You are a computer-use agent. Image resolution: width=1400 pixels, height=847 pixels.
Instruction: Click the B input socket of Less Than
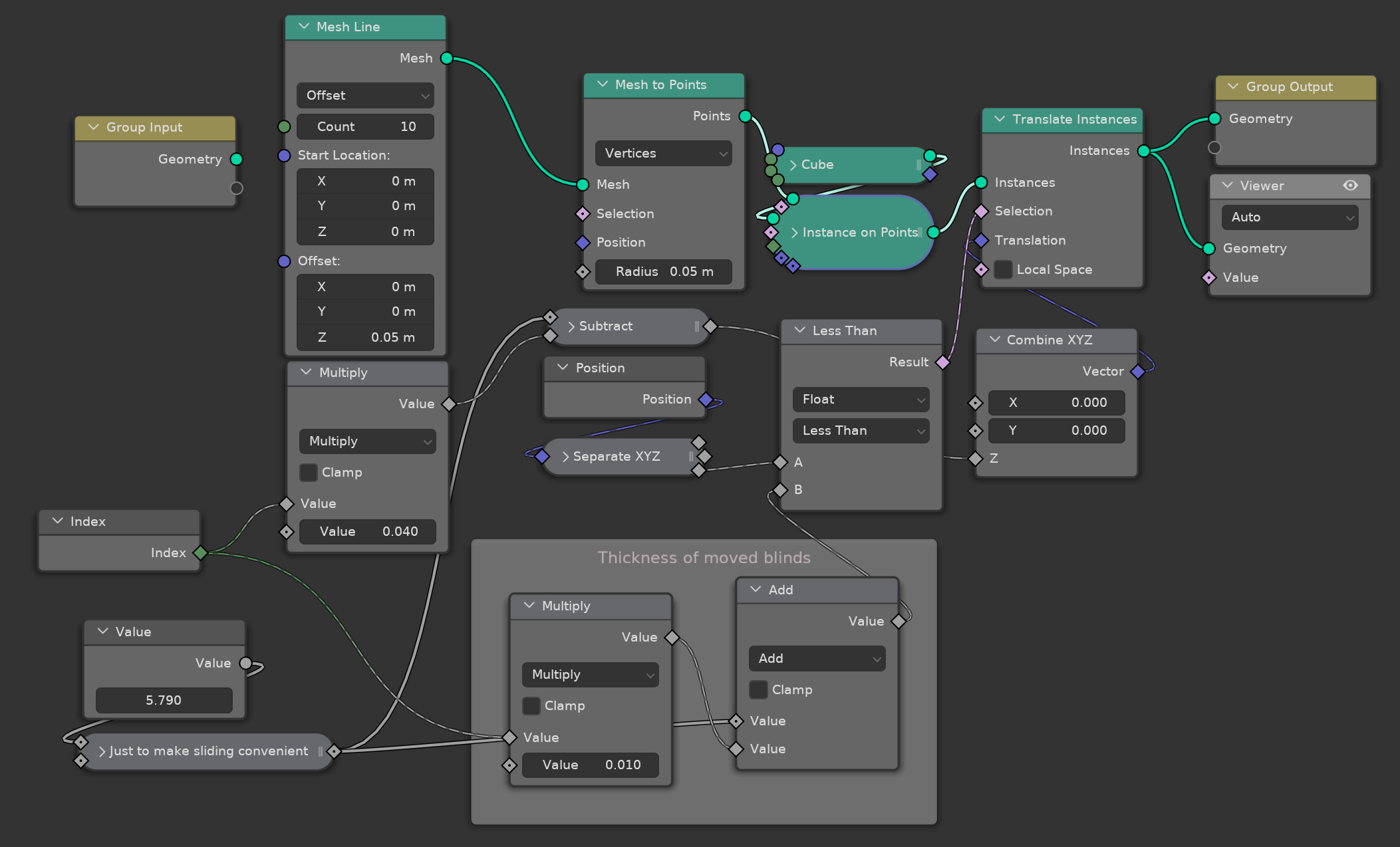point(780,490)
